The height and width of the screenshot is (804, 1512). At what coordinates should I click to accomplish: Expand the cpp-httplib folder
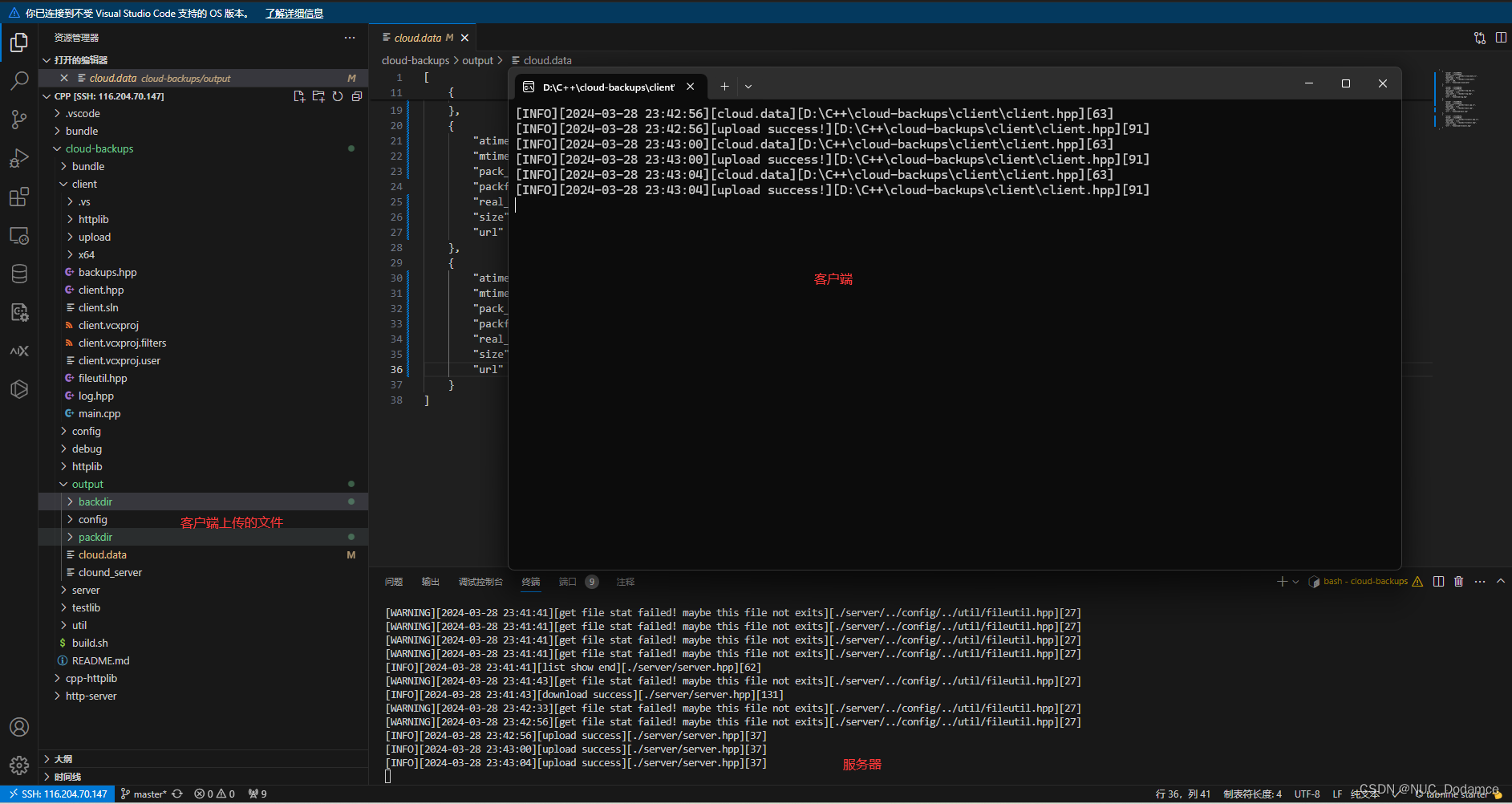click(57, 678)
